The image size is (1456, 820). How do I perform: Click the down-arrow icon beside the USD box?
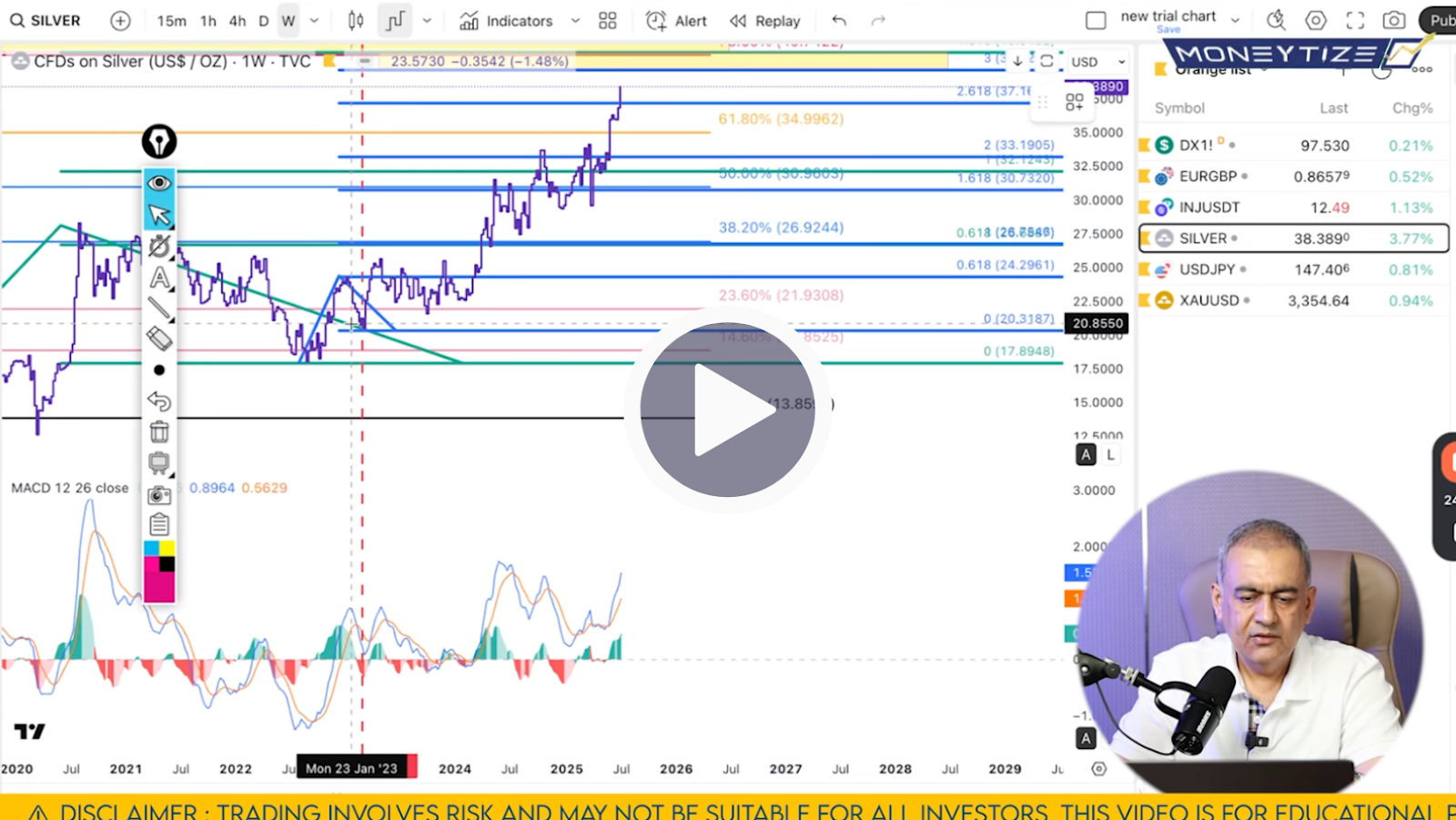(1017, 61)
